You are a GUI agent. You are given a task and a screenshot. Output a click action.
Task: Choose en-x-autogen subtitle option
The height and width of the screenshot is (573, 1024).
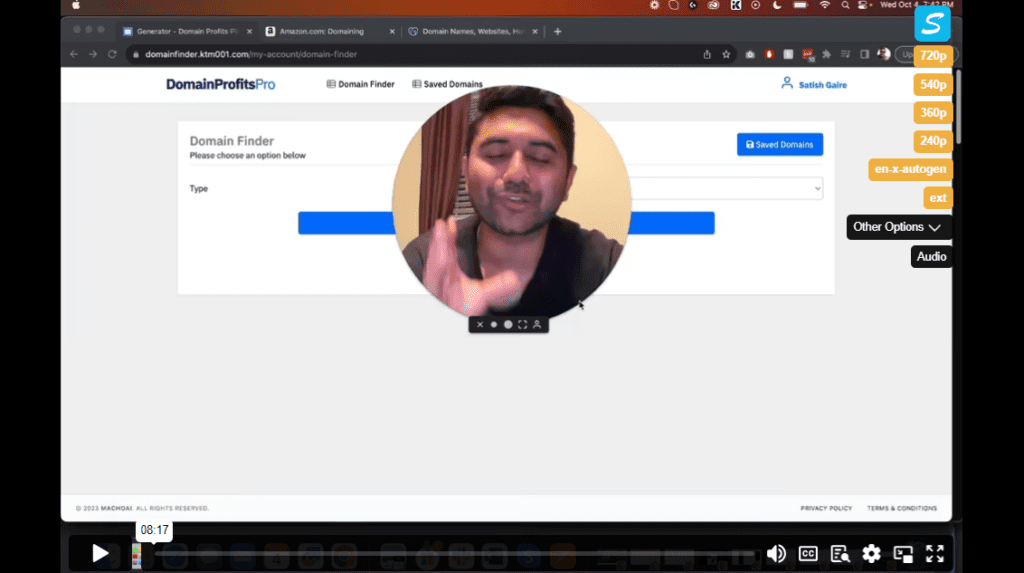click(x=910, y=169)
